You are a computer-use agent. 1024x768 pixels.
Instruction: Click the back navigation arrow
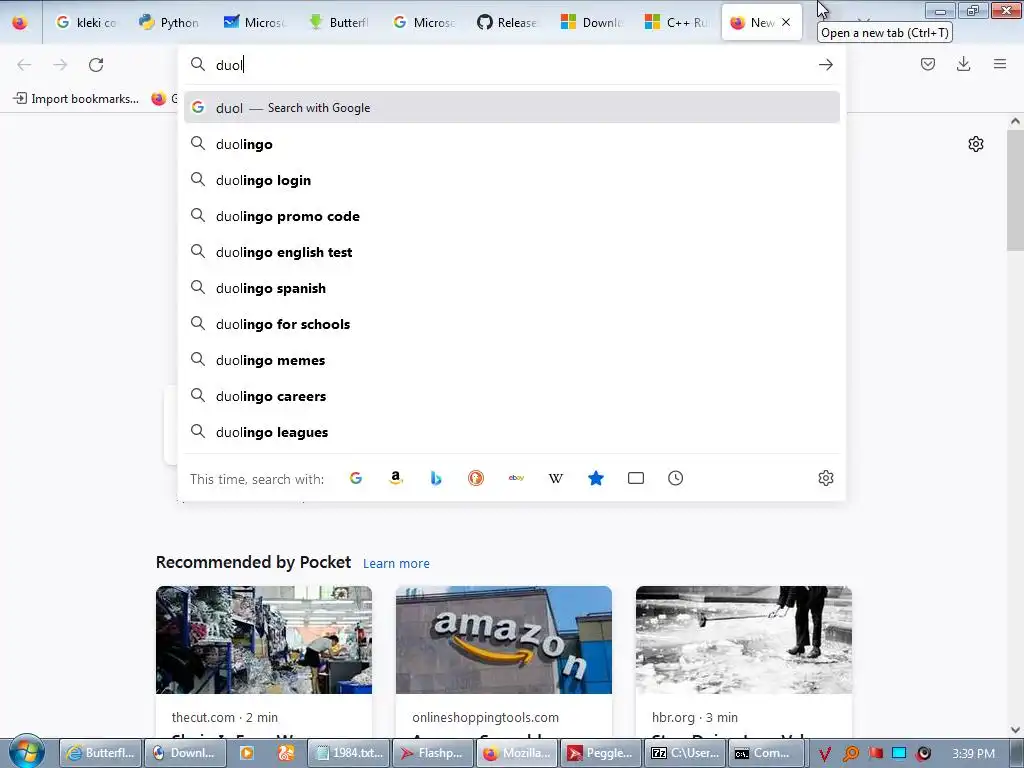pos(24,65)
